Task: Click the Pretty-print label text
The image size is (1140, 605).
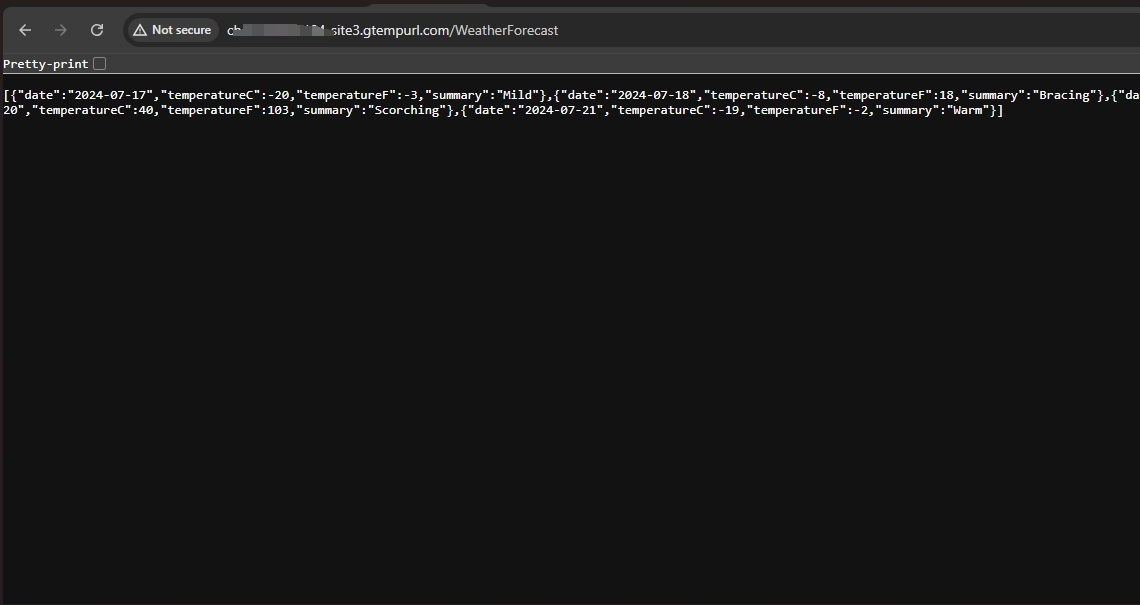Action: [45, 64]
